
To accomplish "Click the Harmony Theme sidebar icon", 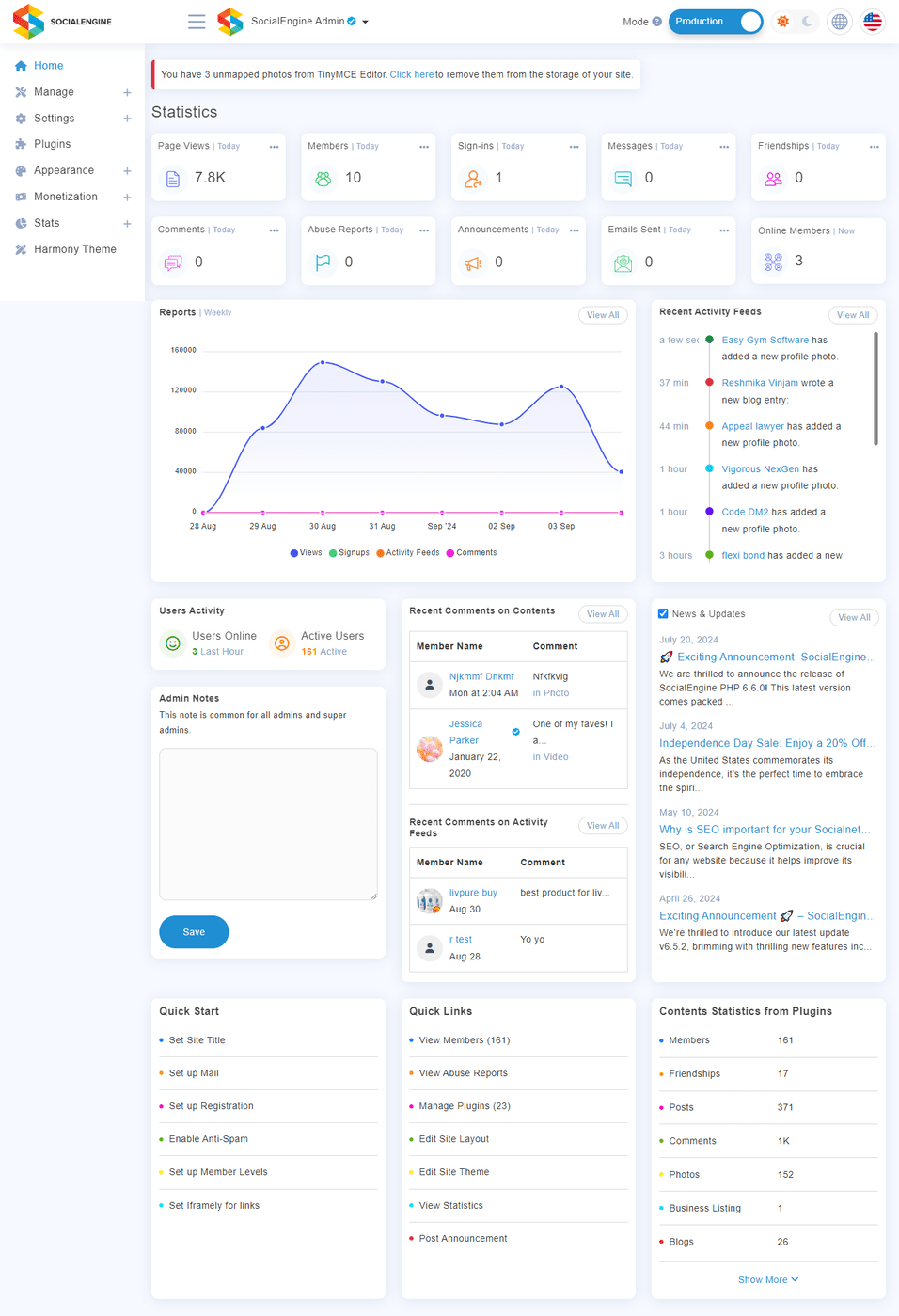I will click(23, 249).
